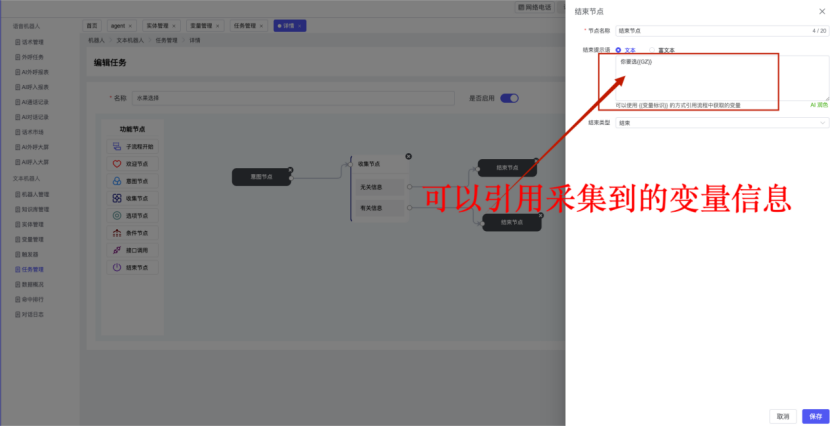
Task: Open the 结束类型 dropdown
Action: (x=721, y=123)
